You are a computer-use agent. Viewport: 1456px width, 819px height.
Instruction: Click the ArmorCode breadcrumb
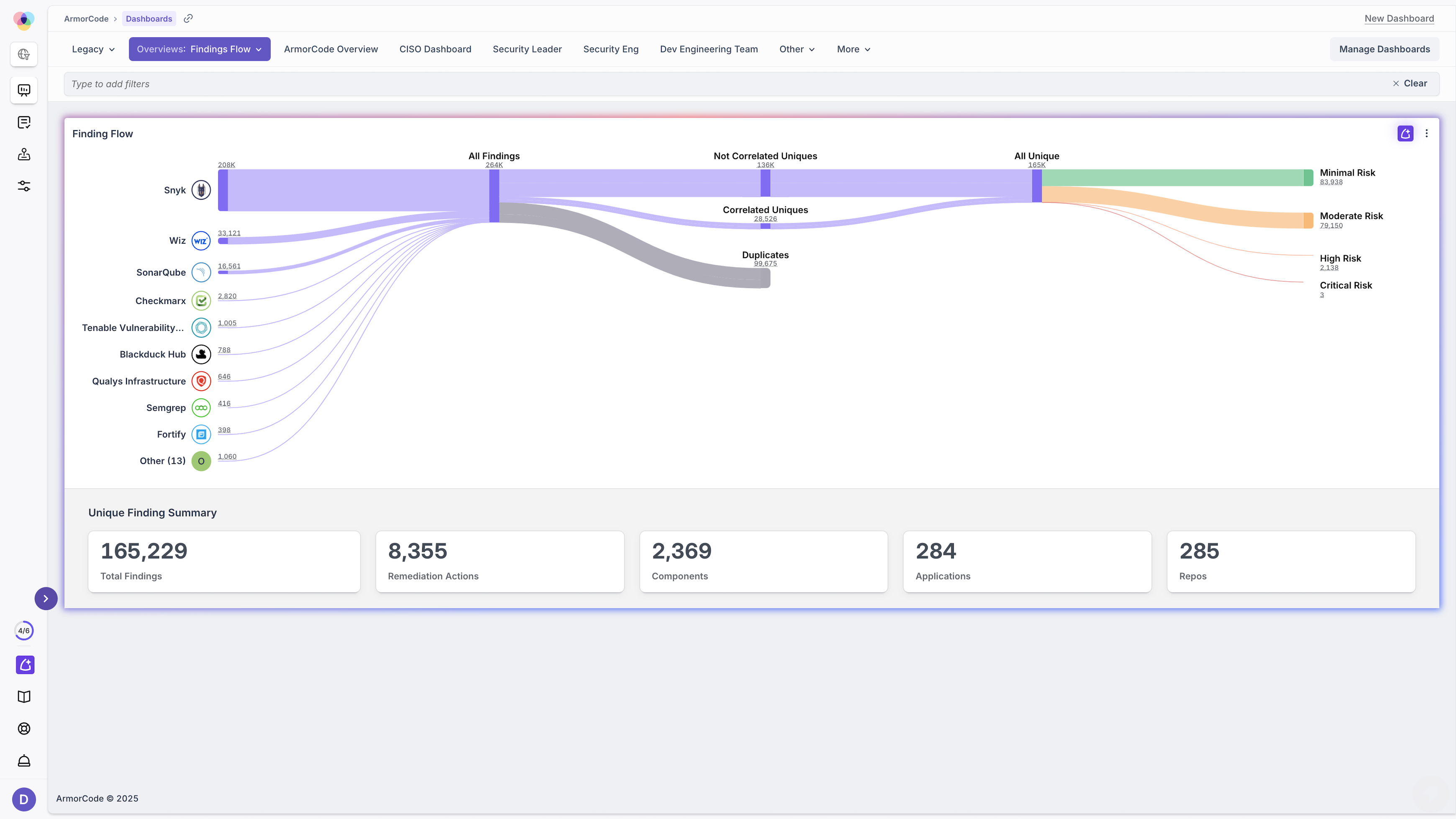point(86,19)
